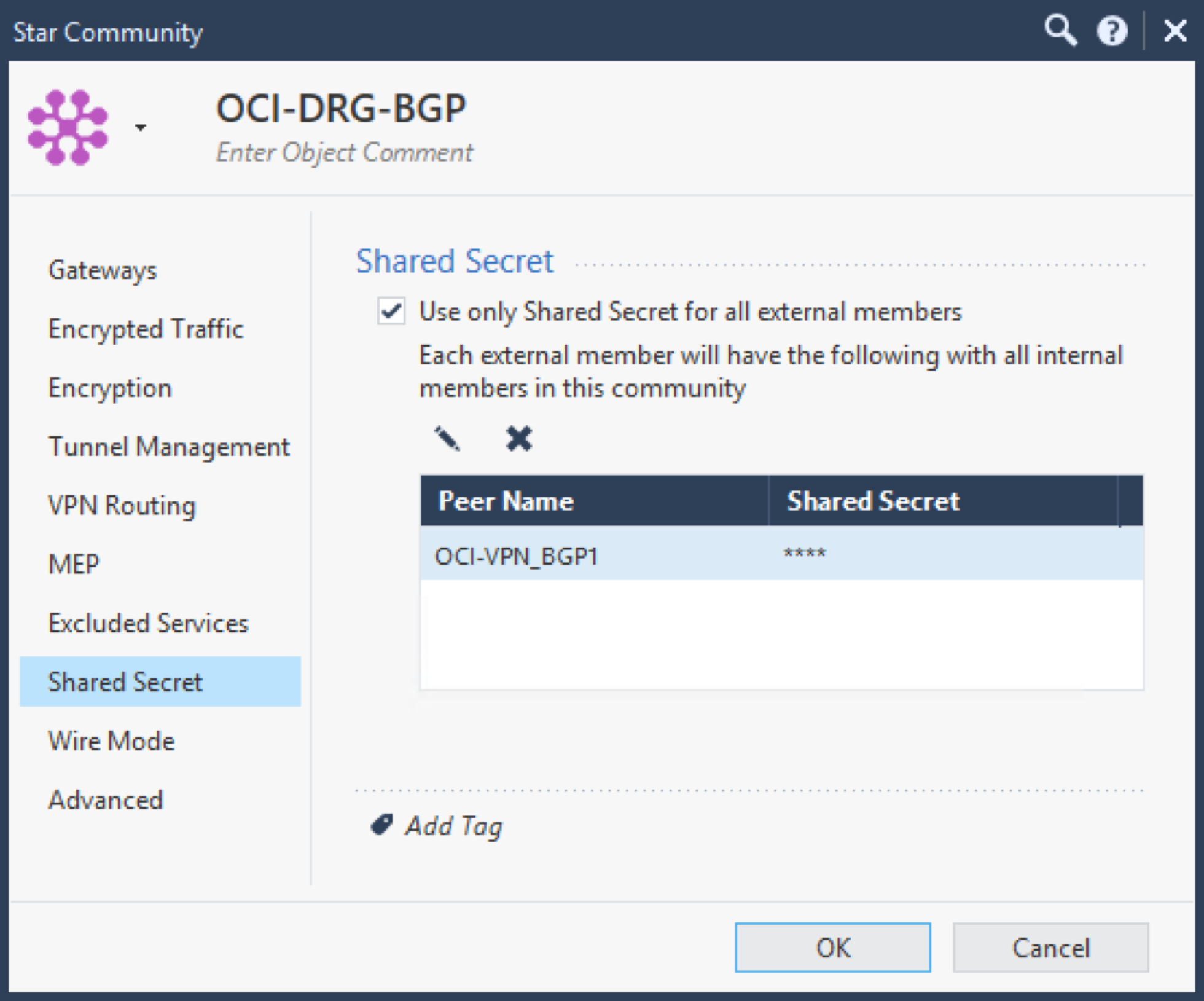Switch to Encrypted Traffic page
The width and height of the screenshot is (1204, 1001).
[x=146, y=329]
